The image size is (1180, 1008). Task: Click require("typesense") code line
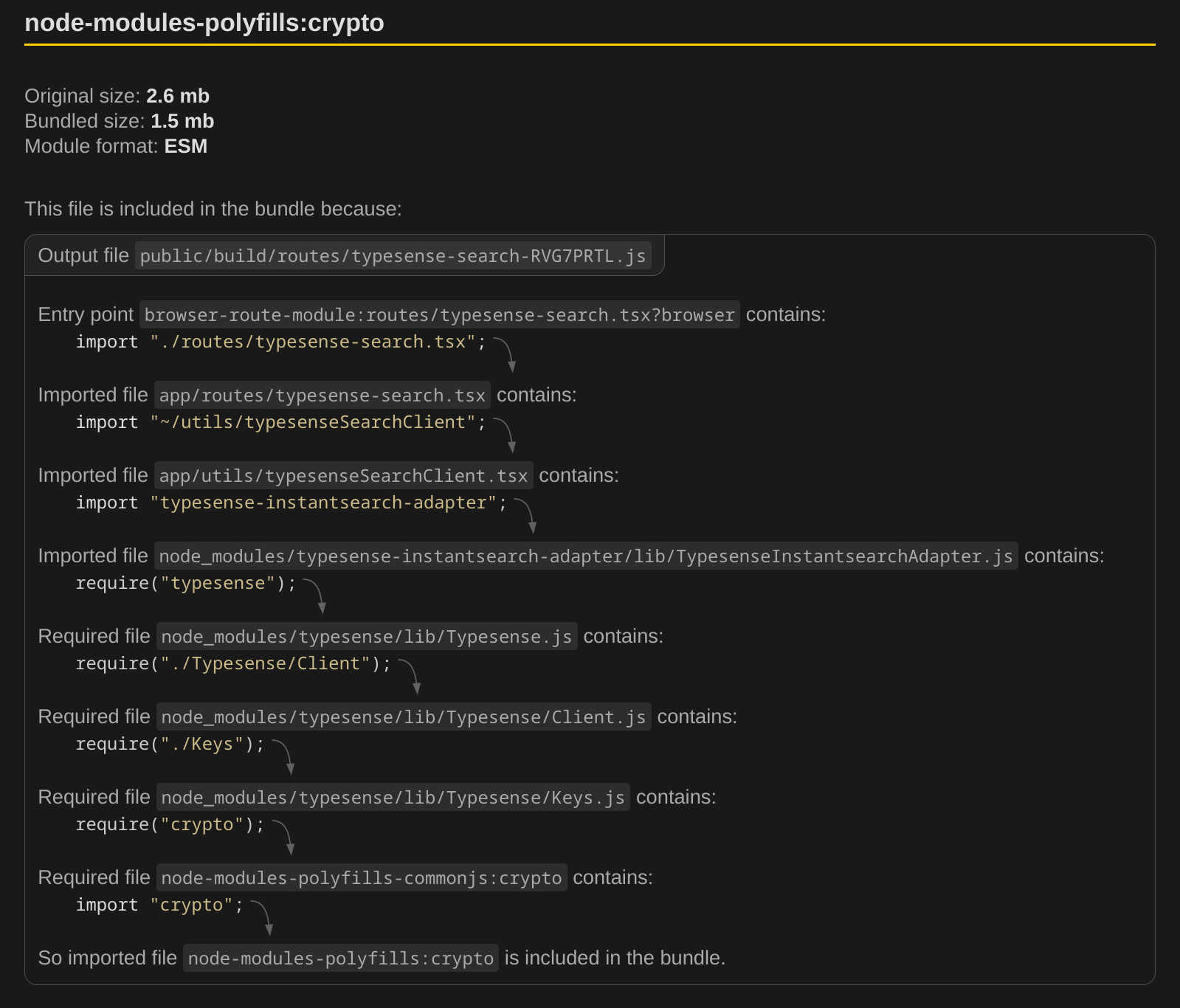186,583
